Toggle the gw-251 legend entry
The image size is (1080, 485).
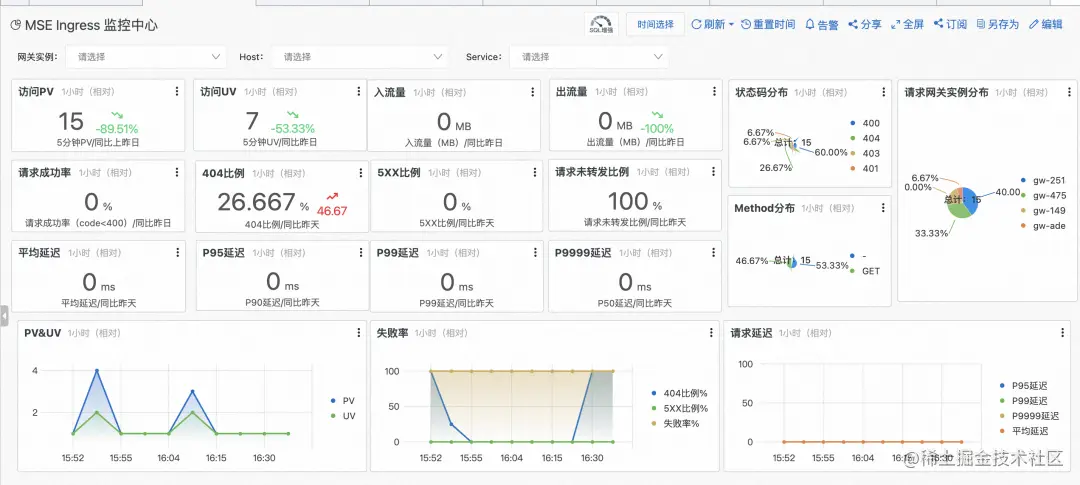click(1043, 180)
